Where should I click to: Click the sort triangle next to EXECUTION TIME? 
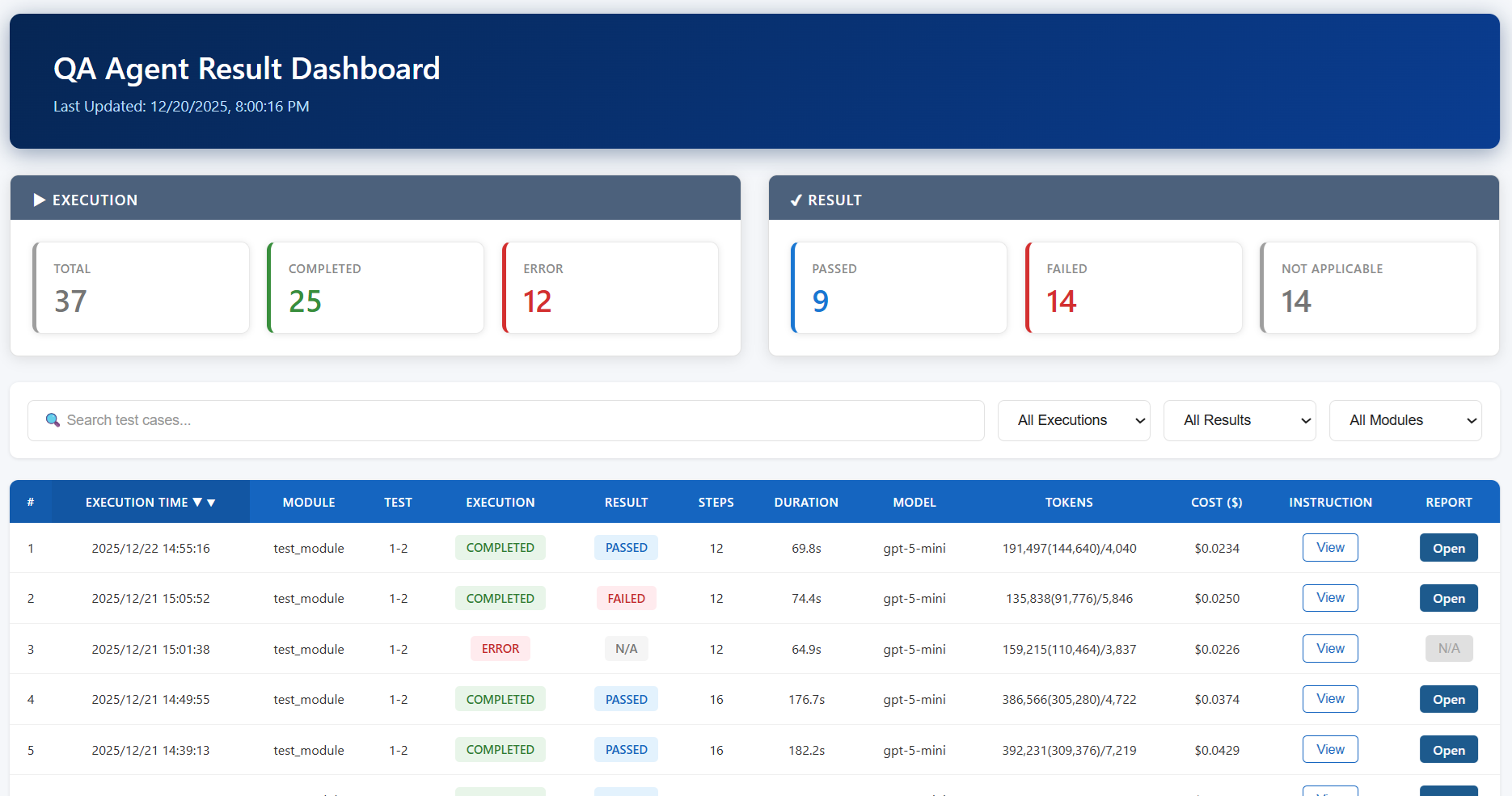[x=199, y=502]
